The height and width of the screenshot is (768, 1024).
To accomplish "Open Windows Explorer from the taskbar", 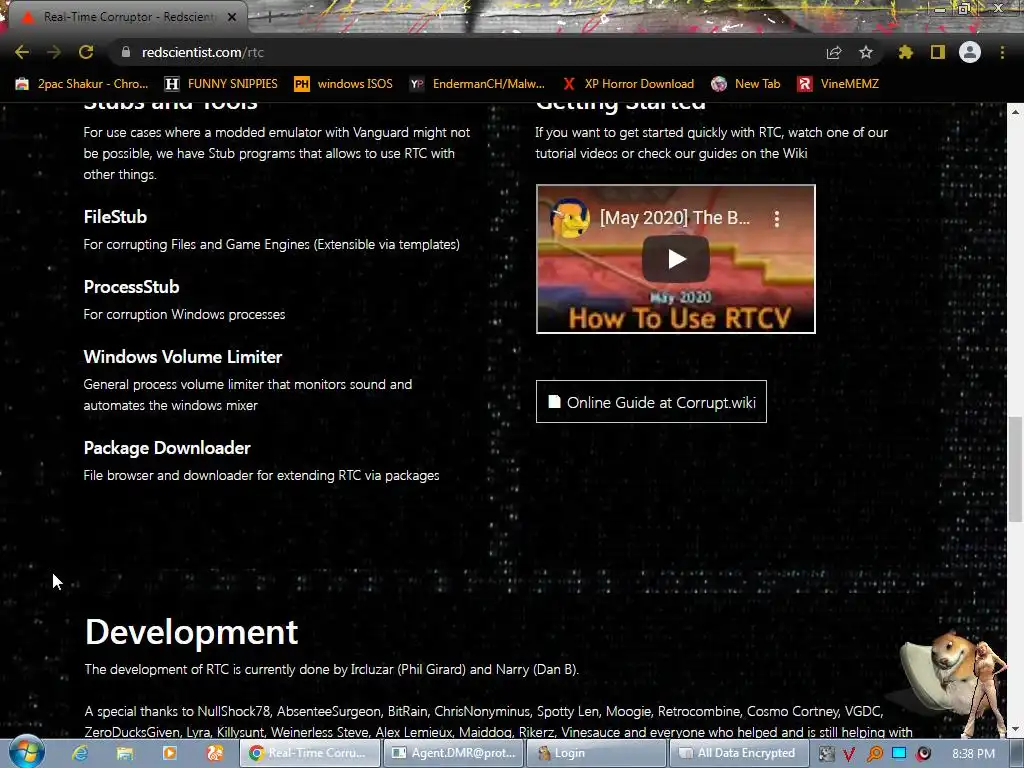I will tap(125, 753).
